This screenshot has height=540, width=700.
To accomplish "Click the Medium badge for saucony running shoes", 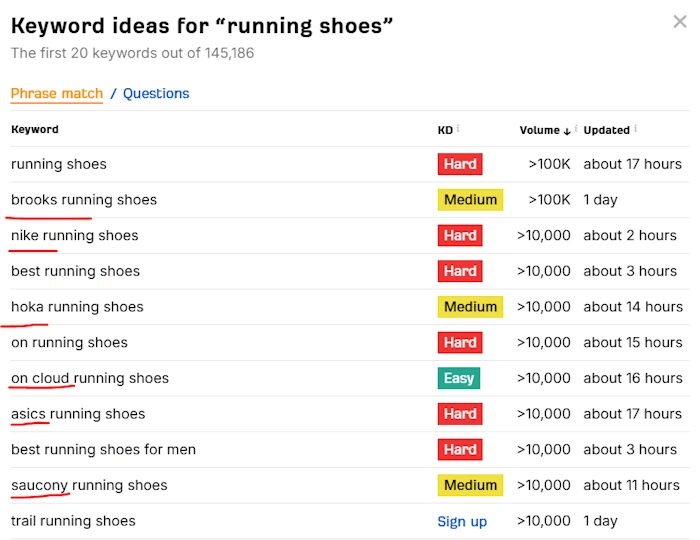I will pos(470,485).
